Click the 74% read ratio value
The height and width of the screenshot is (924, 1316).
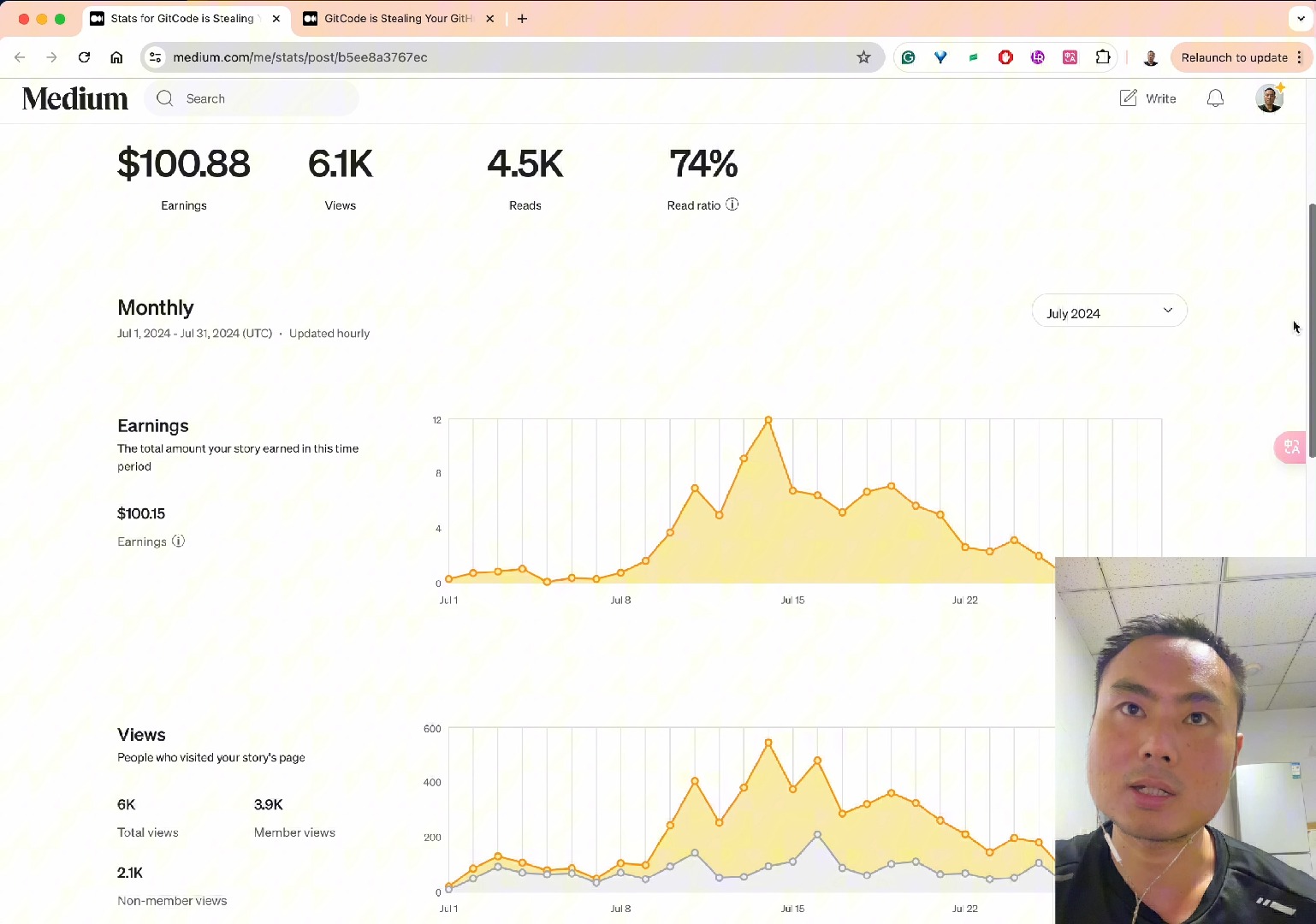(703, 163)
